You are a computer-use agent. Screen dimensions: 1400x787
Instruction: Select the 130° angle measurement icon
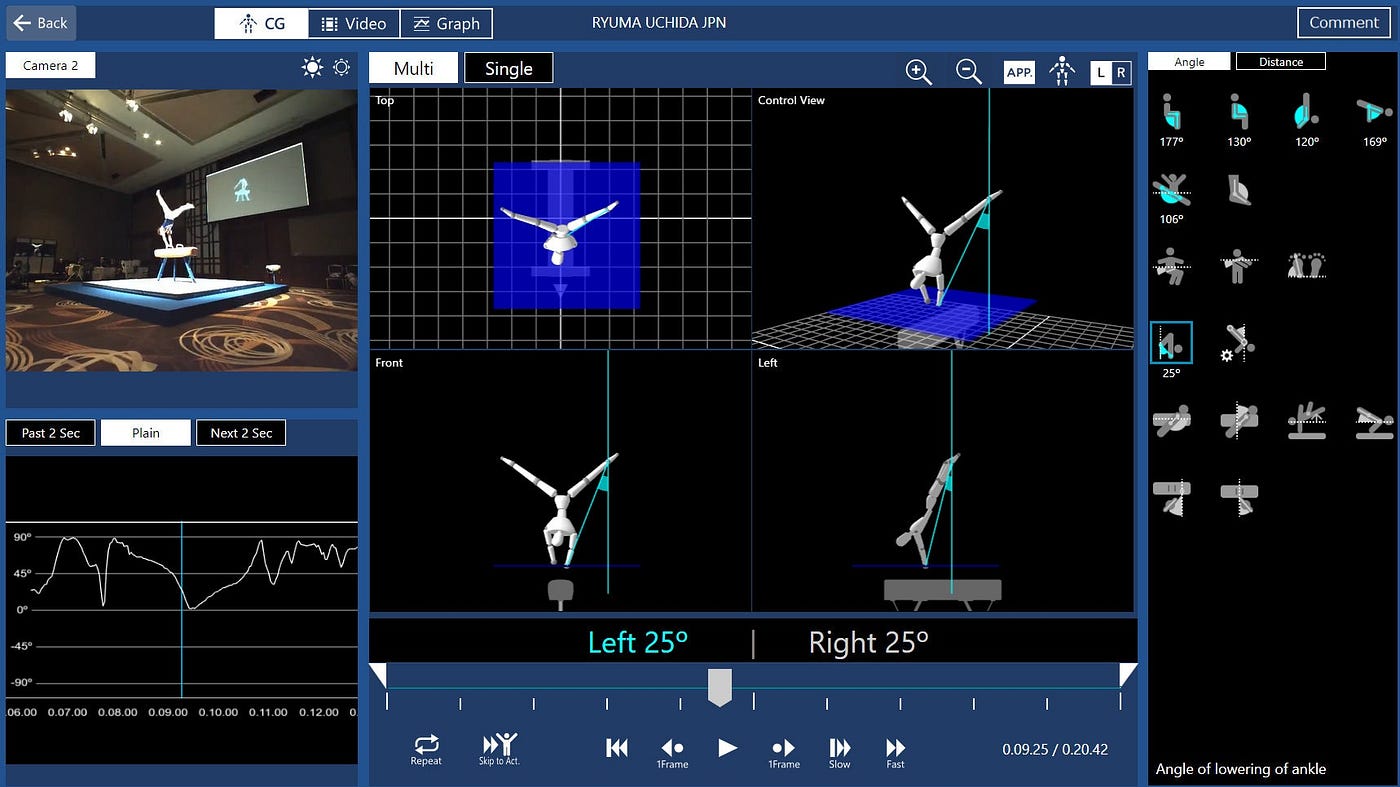point(1239,112)
